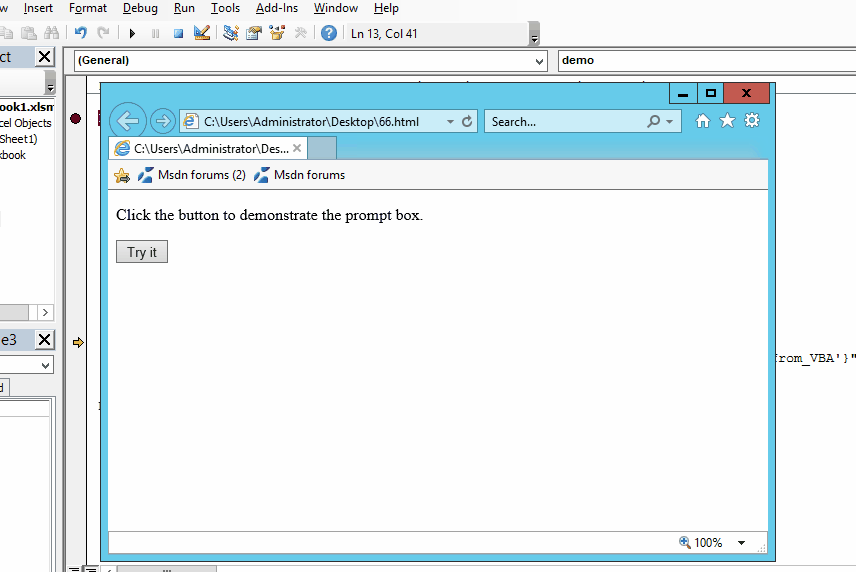Click the Break pause icon
The image size is (856, 572).
[156, 34]
